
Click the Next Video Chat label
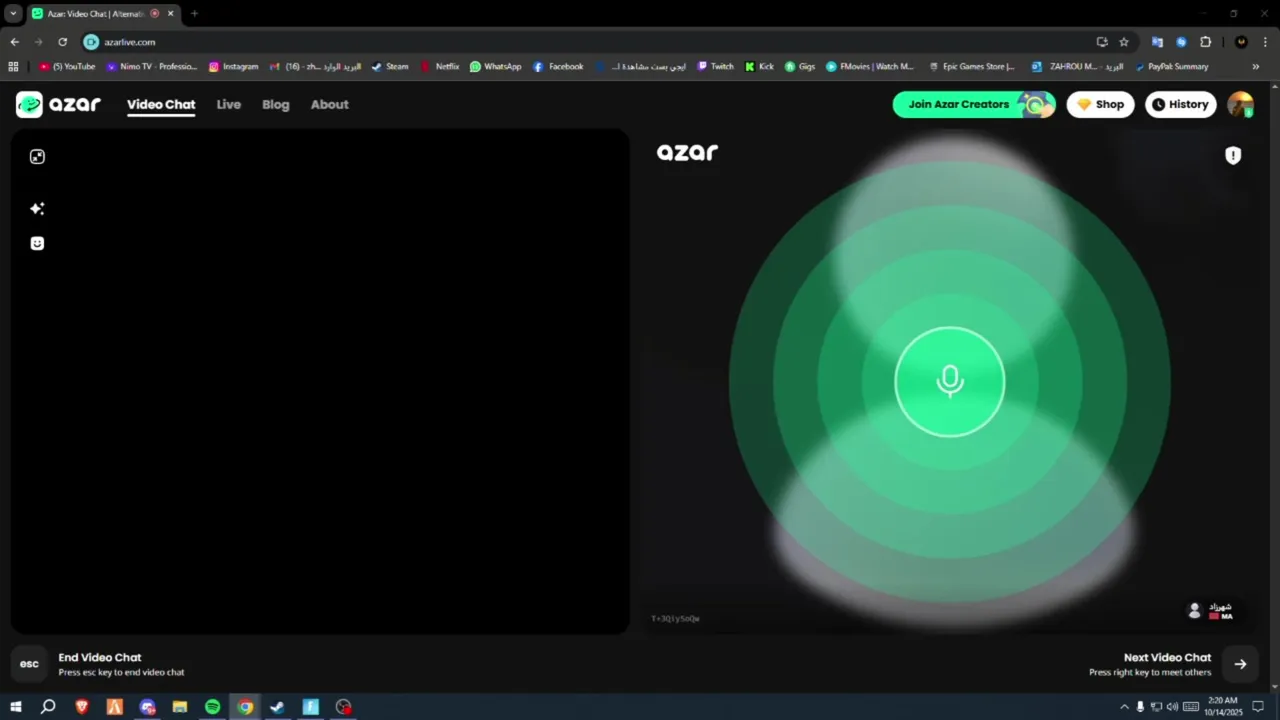click(1167, 657)
